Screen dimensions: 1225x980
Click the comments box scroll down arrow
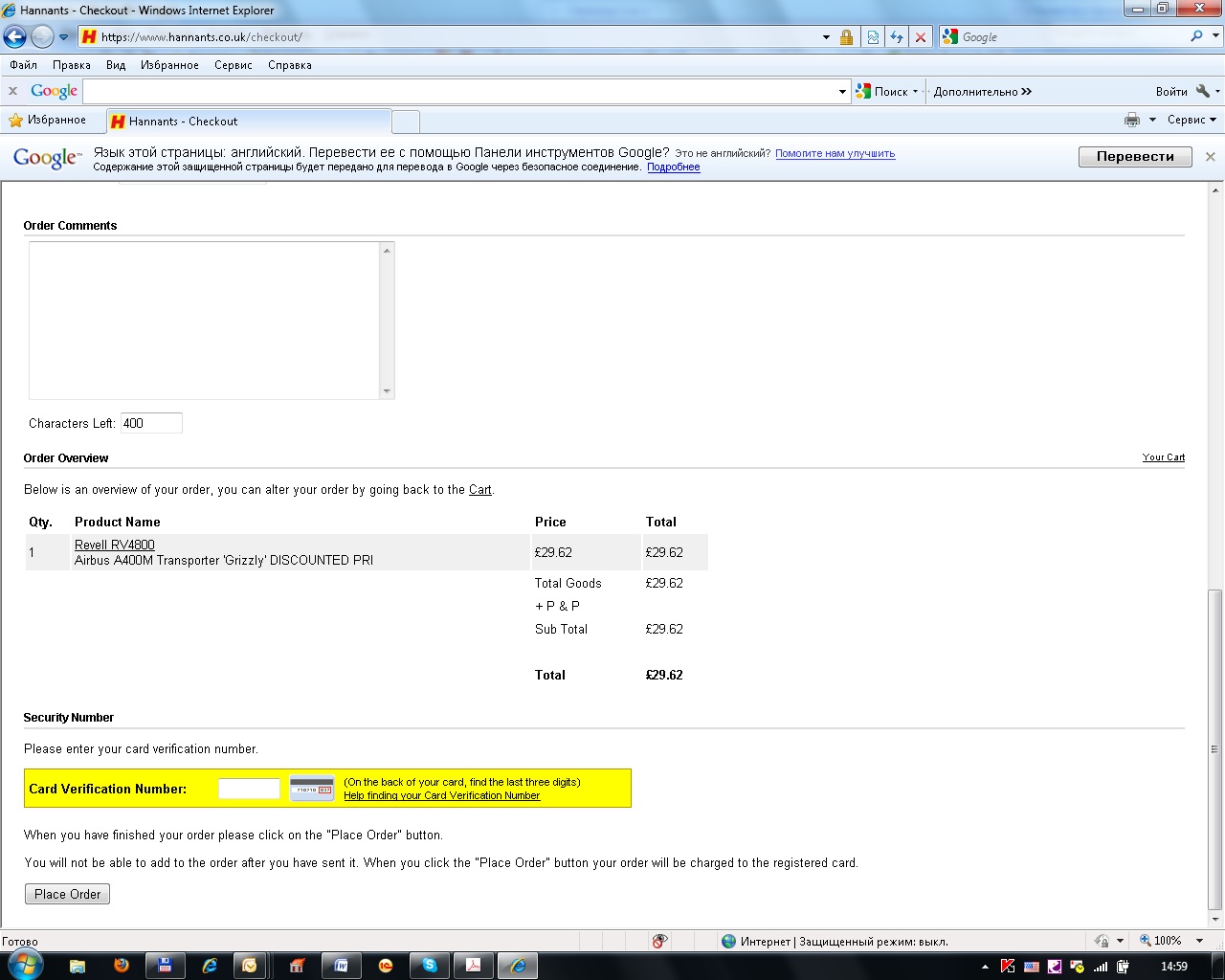tap(387, 391)
